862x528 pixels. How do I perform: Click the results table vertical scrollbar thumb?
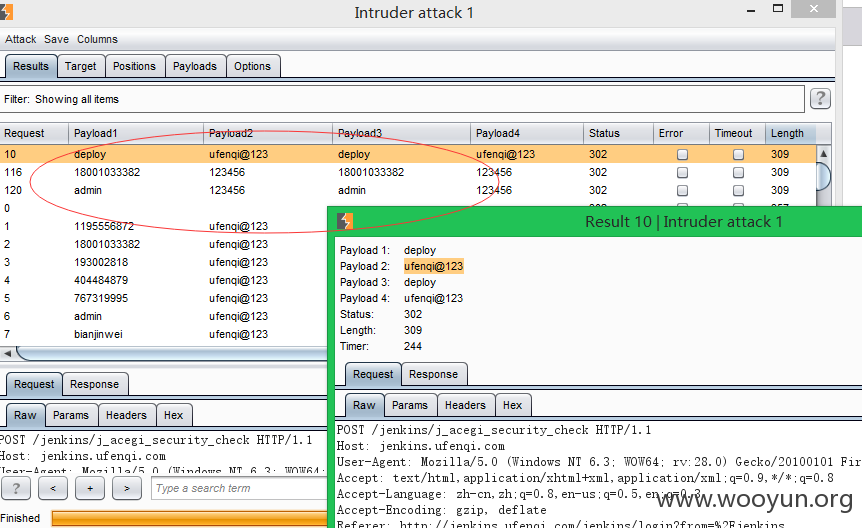[x=824, y=176]
